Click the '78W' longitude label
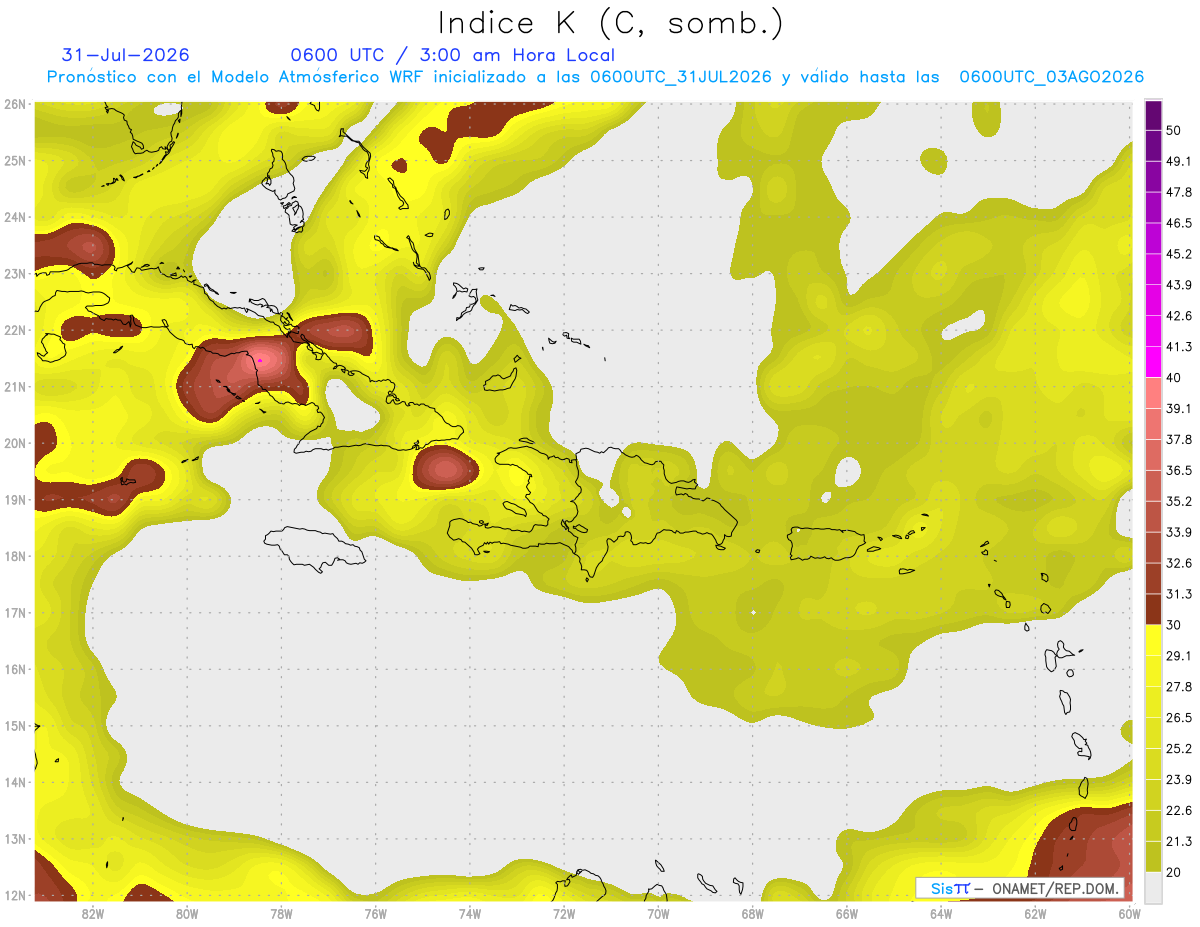 pyautogui.click(x=281, y=913)
